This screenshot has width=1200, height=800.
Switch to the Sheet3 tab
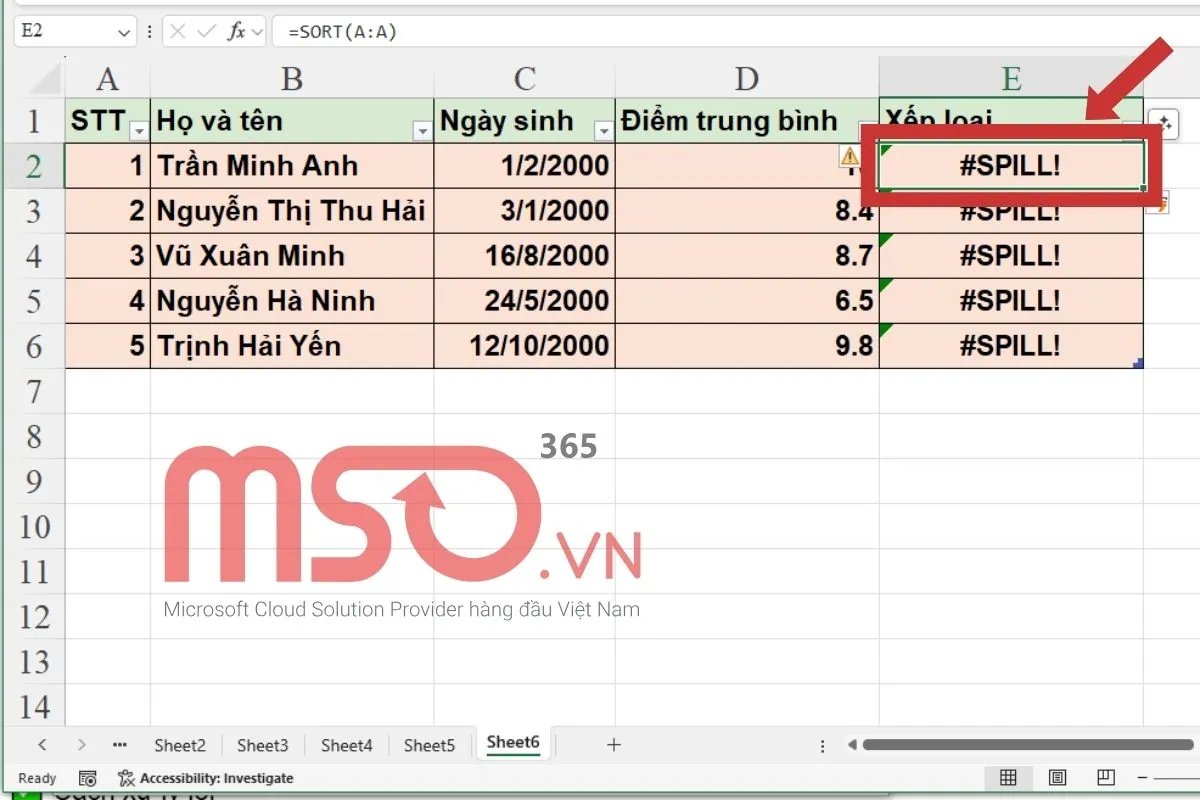tap(262, 745)
